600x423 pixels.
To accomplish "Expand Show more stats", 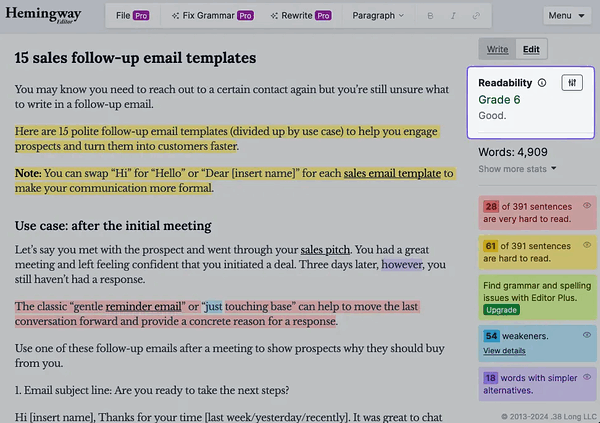I will click(517, 169).
